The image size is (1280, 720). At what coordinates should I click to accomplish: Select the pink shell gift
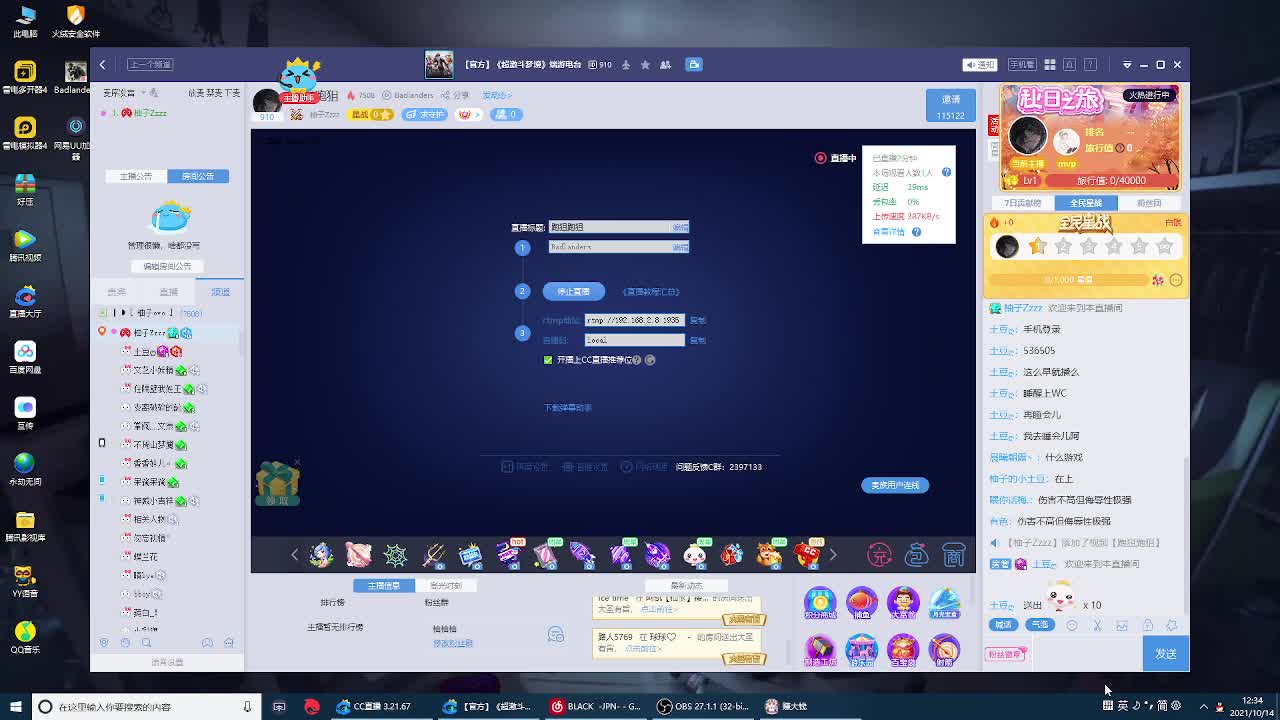(358, 555)
